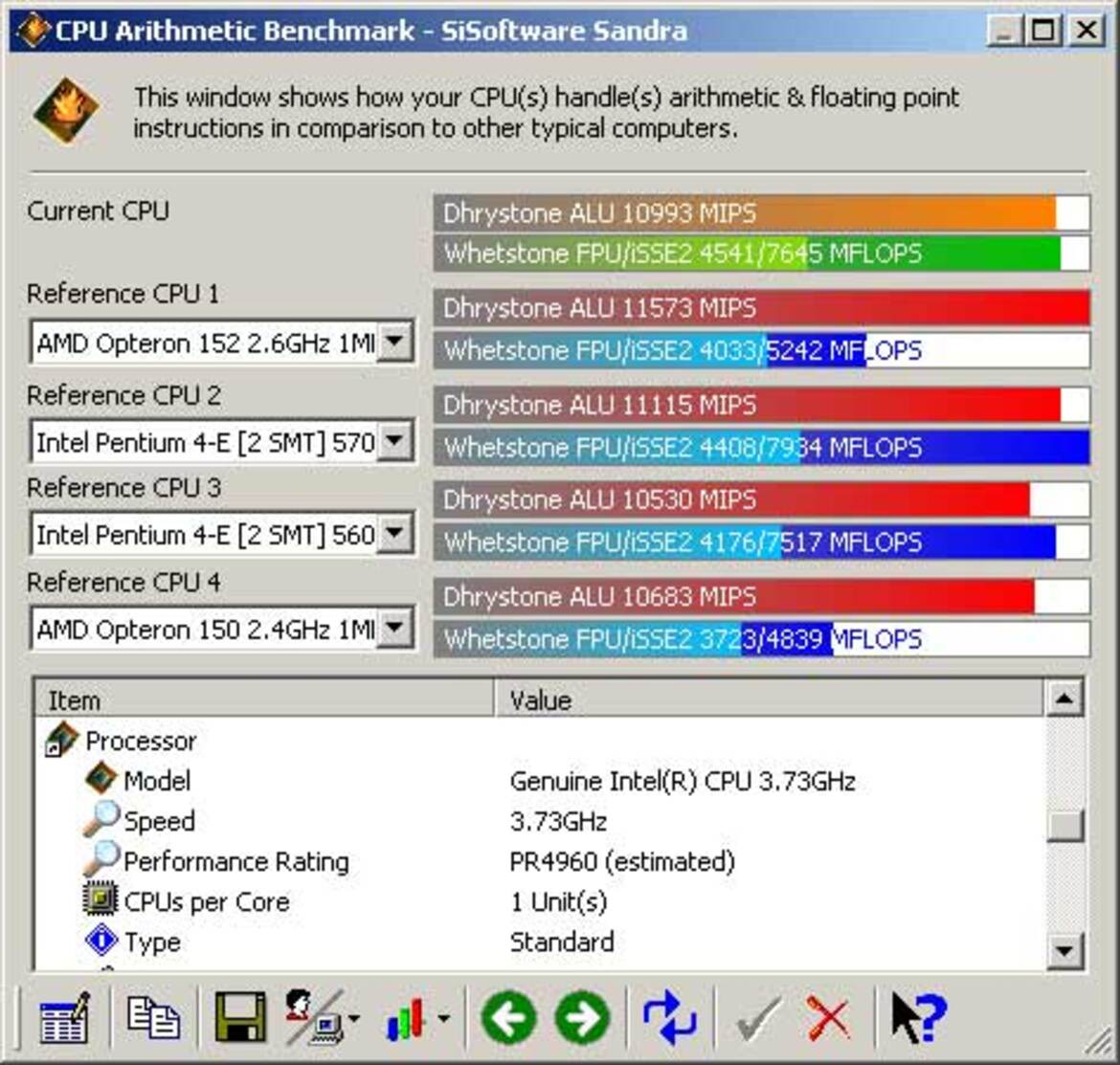The image size is (1120, 1065).
Task: Minimize the Sandra benchmark window
Action: (1003, 31)
